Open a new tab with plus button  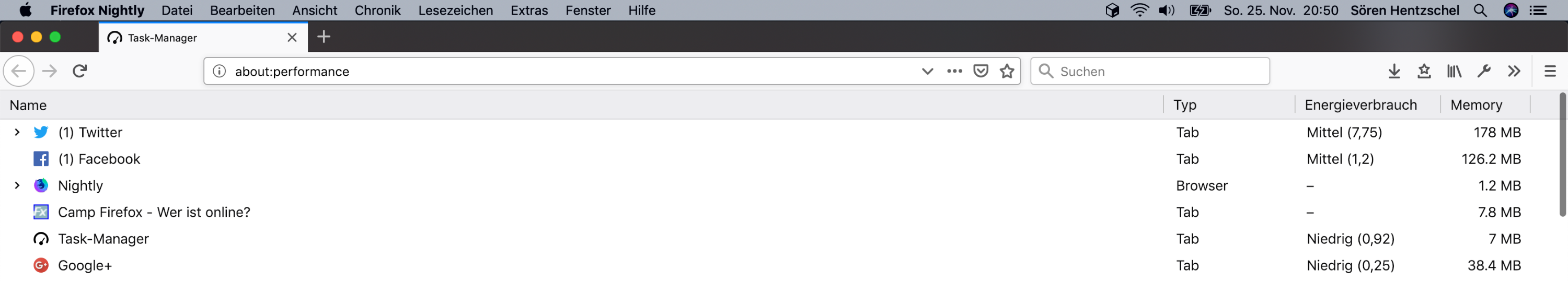click(324, 37)
